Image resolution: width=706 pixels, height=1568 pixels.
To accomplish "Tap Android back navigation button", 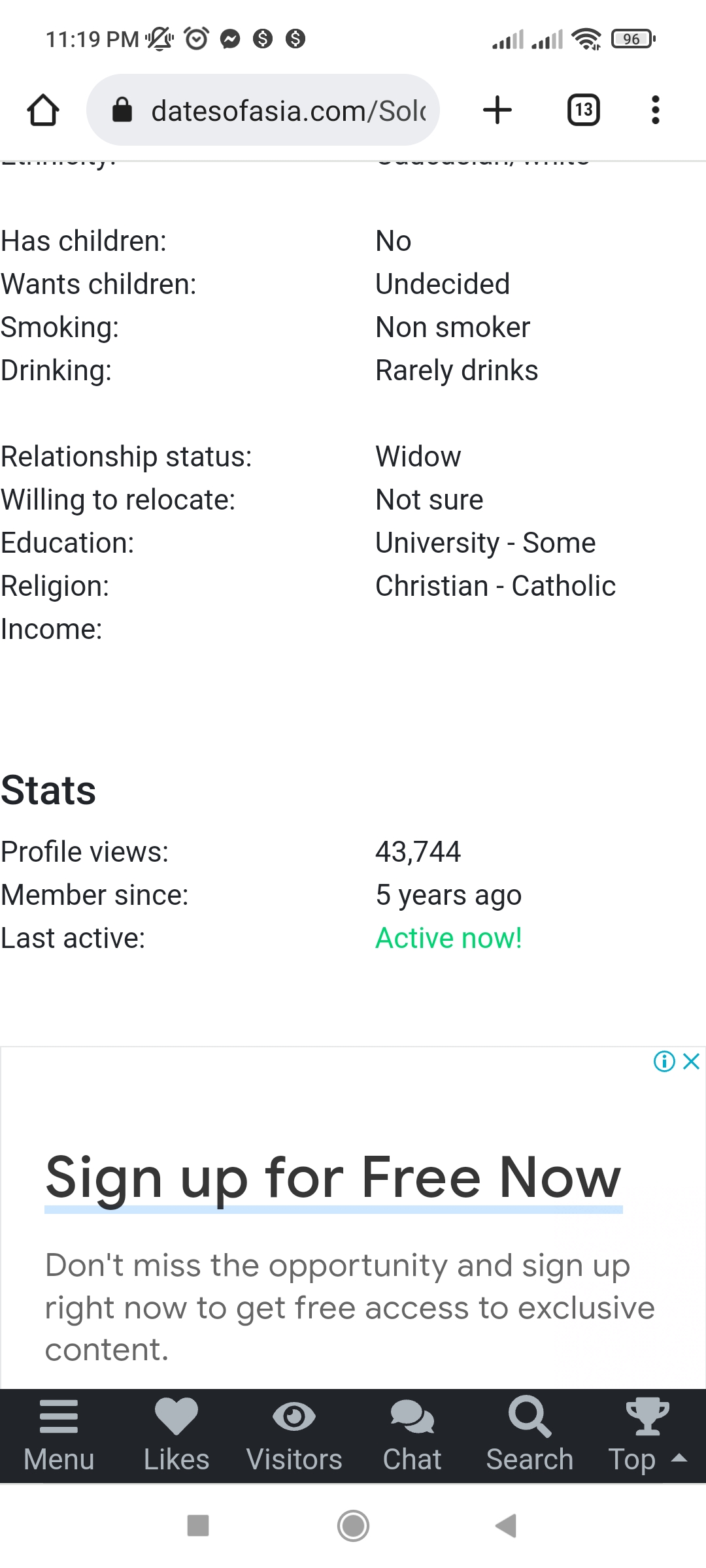I will (506, 1526).
